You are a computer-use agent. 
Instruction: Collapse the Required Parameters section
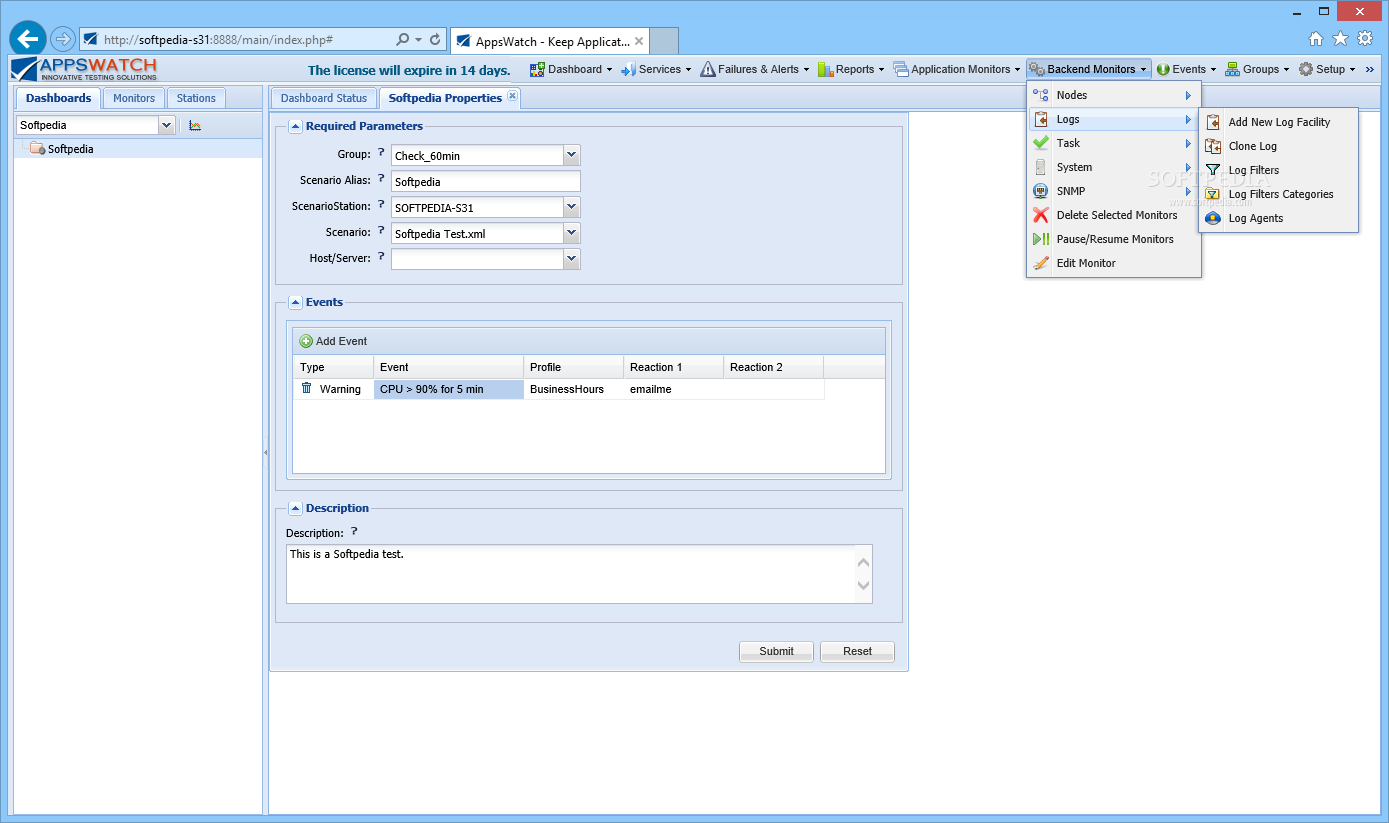[x=295, y=126]
